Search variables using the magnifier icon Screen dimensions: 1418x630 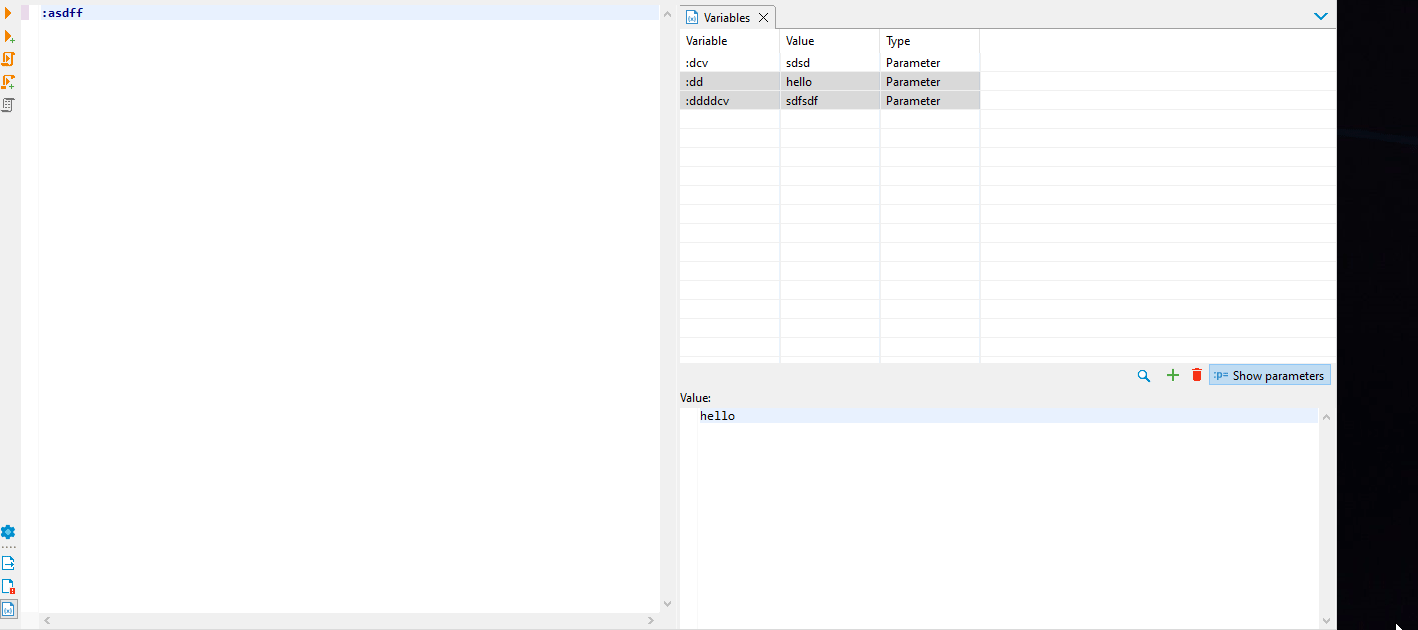click(x=1144, y=375)
